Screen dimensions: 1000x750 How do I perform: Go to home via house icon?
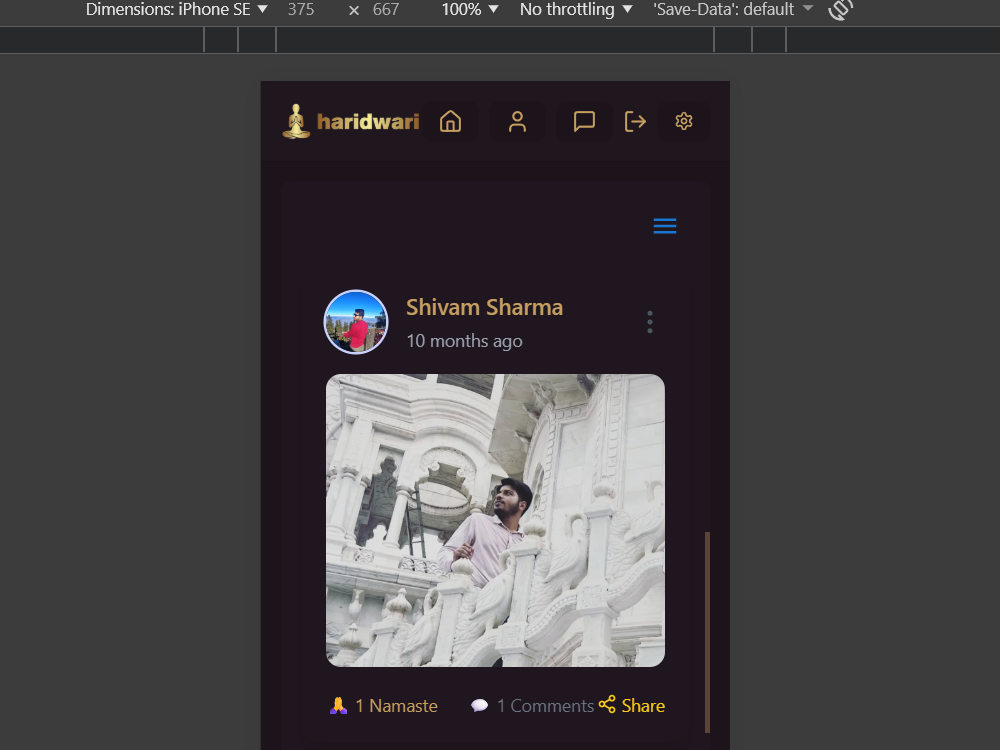click(x=450, y=121)
